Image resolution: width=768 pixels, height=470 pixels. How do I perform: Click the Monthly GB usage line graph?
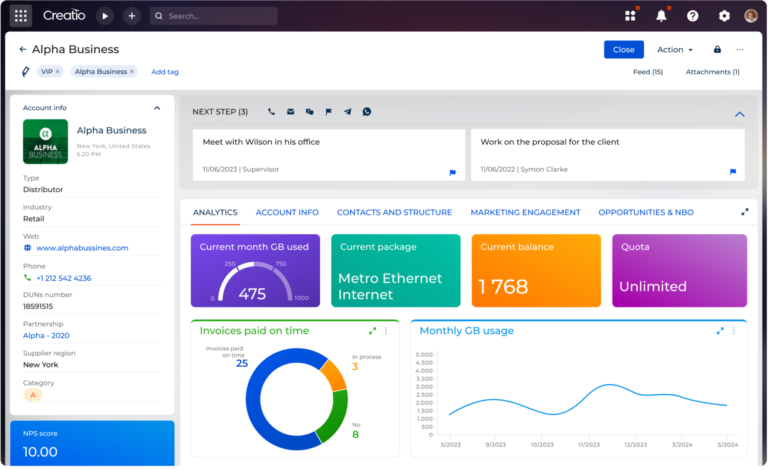click(x=588, y=399)
